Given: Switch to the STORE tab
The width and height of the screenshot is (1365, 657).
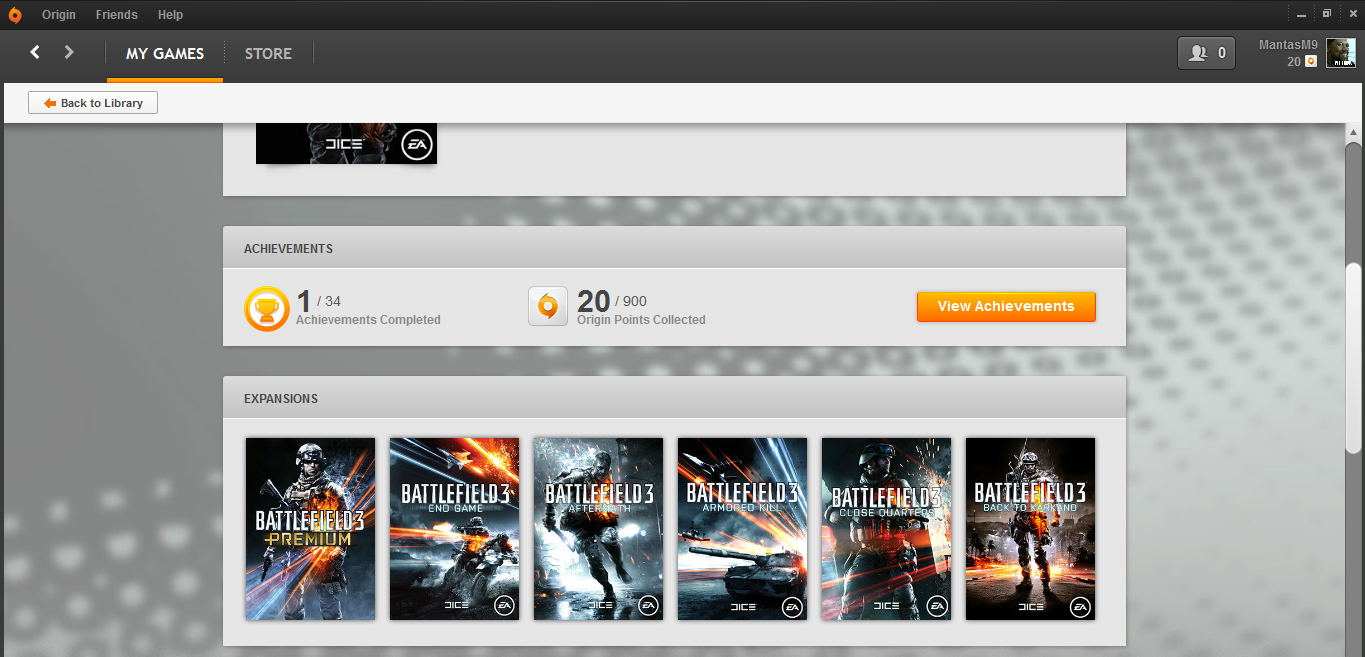Looking at the screenshot, I should click(268, 54).
